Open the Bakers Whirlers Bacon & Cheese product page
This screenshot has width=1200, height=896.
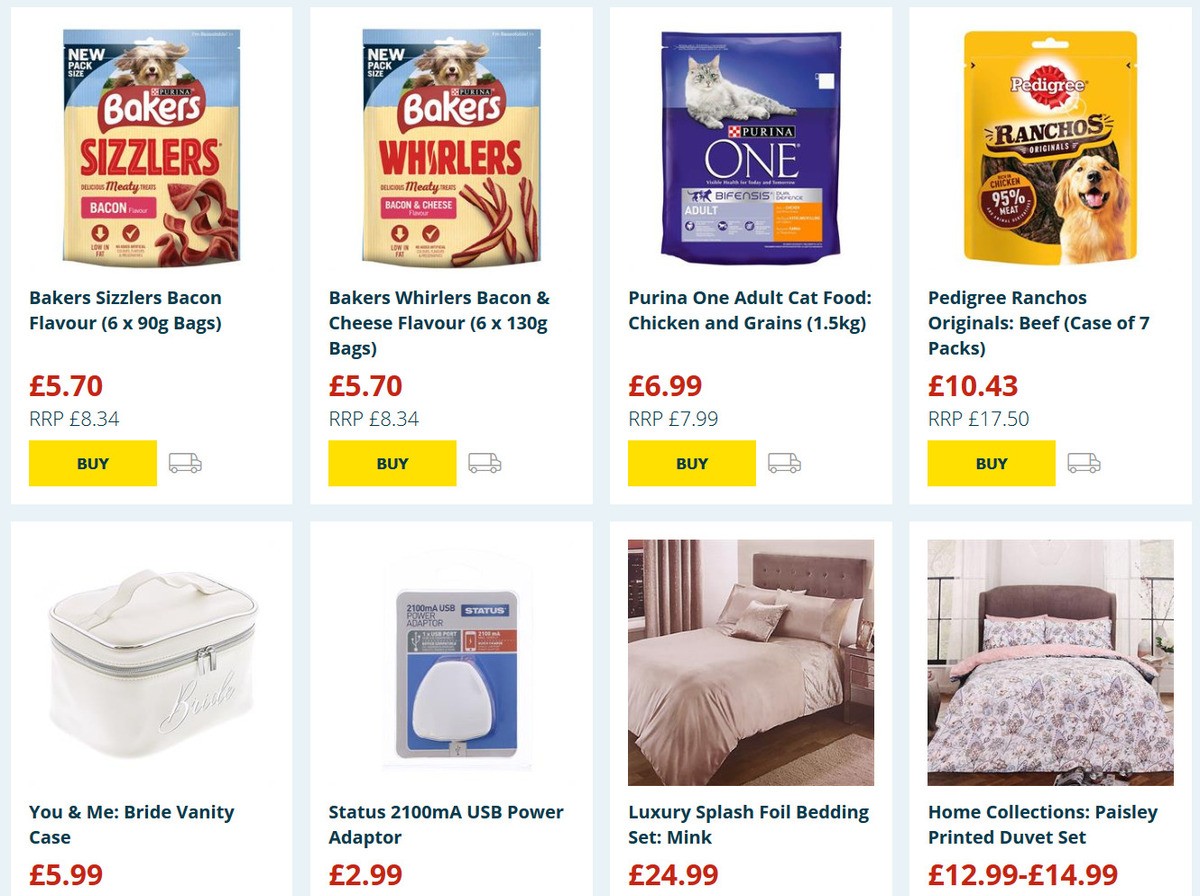point(436,322)
